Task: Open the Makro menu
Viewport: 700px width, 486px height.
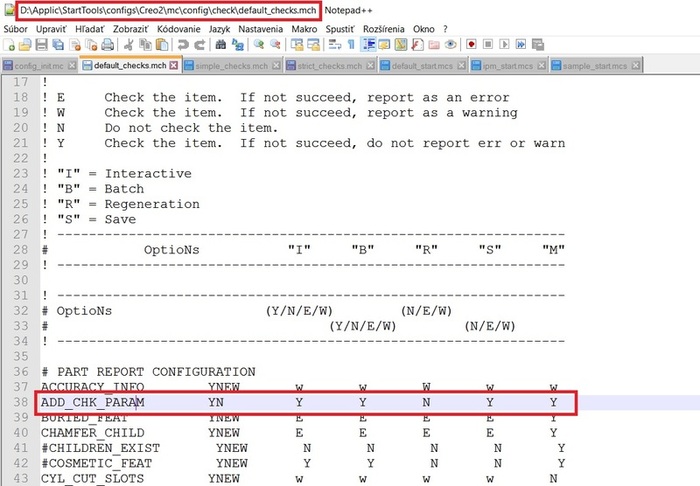Action: click(304, 30)
